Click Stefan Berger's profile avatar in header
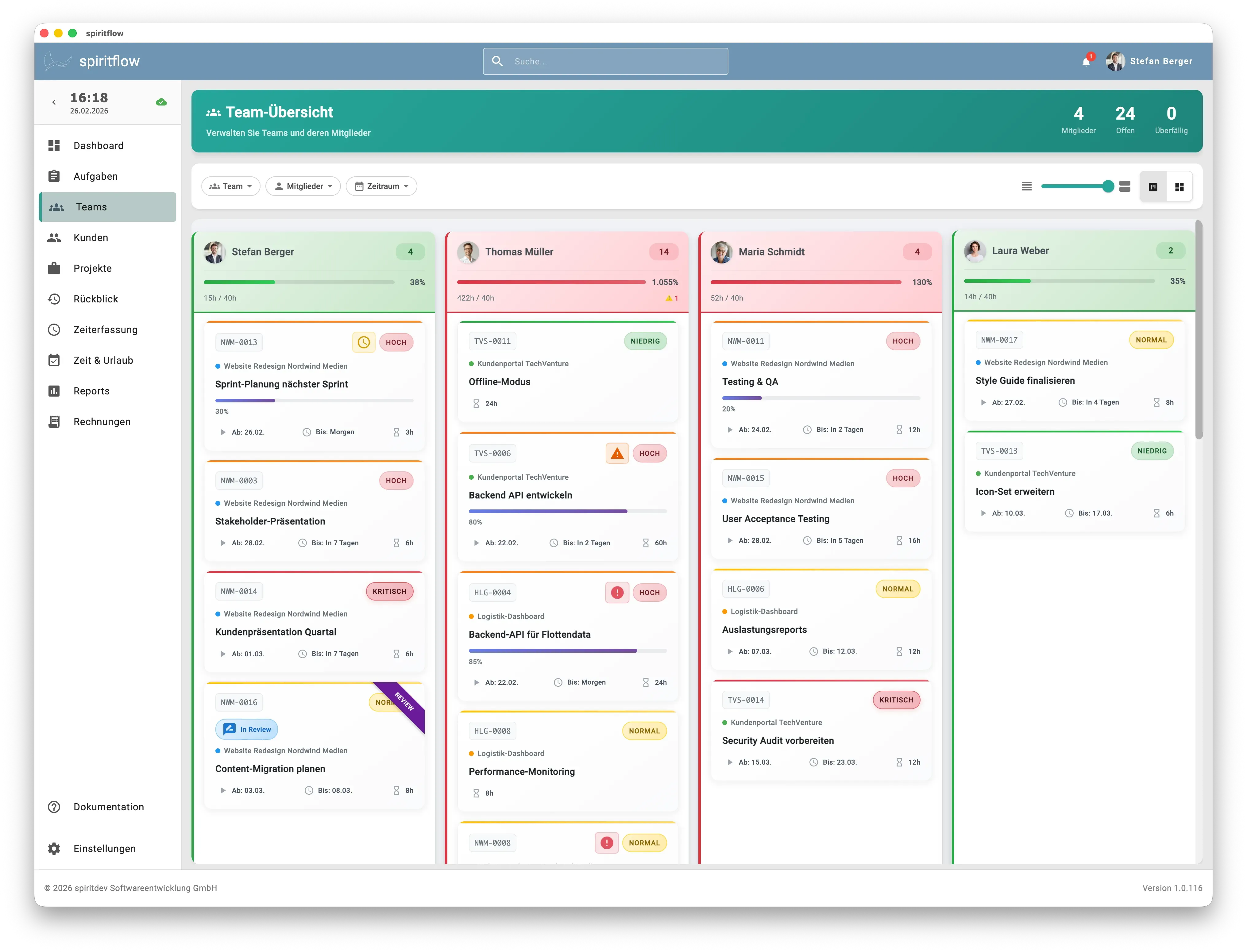1247x952 pixels. (1115, 61)
